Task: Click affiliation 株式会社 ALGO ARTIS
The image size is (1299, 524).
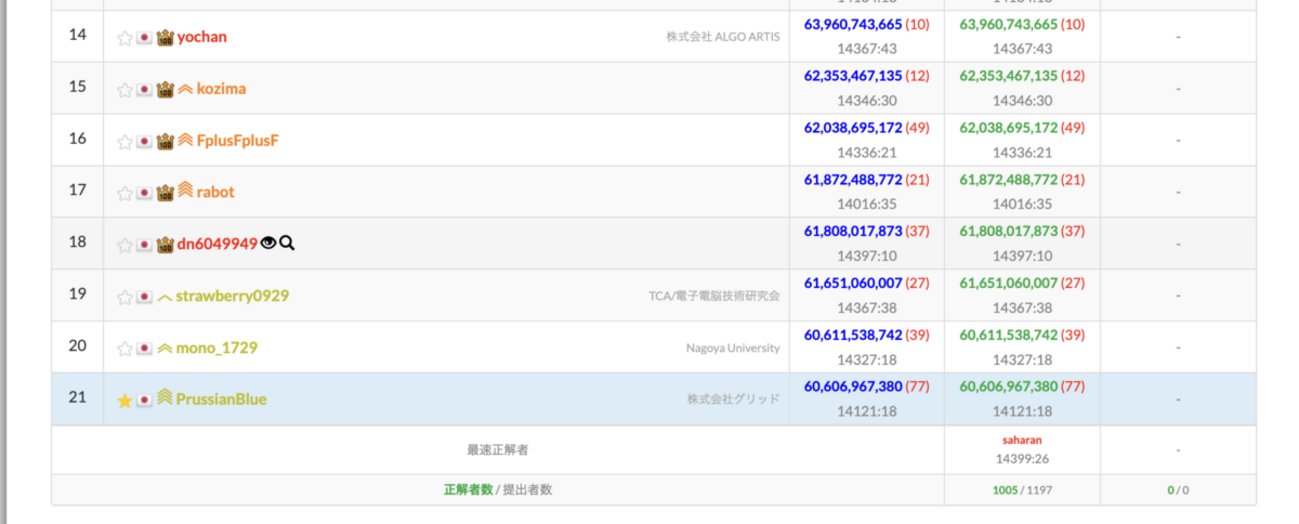Action: click(723, 37)
